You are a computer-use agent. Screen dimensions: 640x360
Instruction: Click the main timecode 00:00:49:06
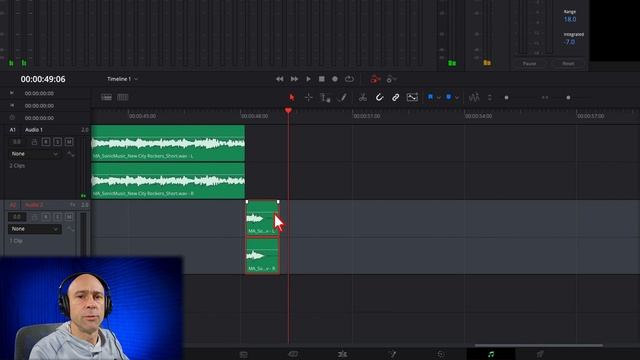[x=43, y=79]
